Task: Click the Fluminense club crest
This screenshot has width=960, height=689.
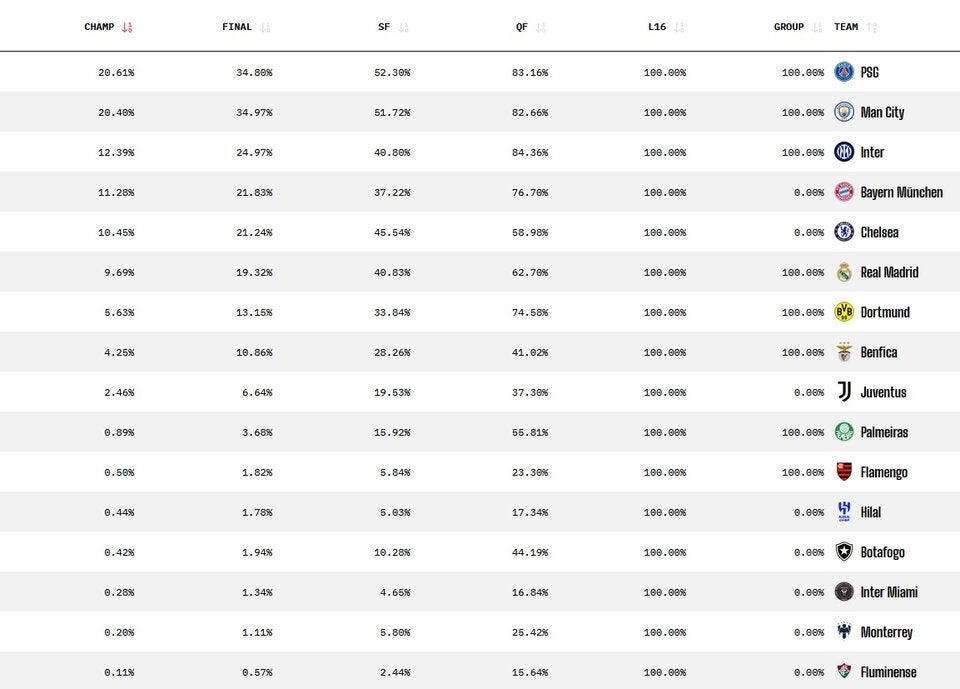Action: point(844,672)
